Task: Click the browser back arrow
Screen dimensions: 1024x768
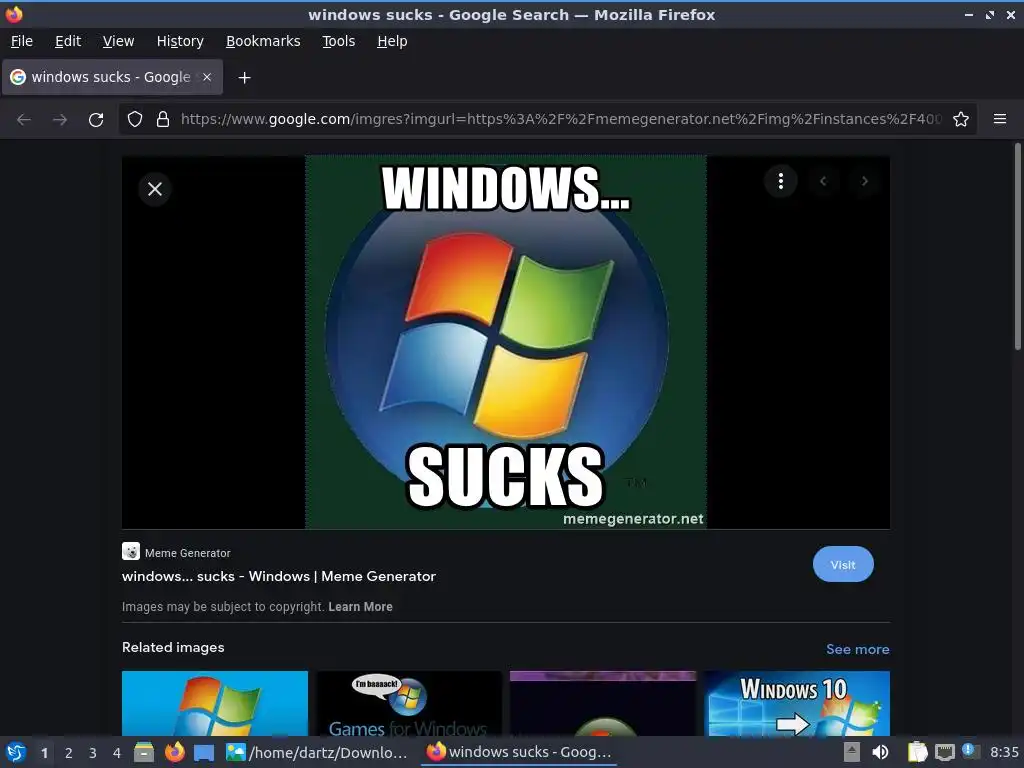Action: [x=24, y=120]
